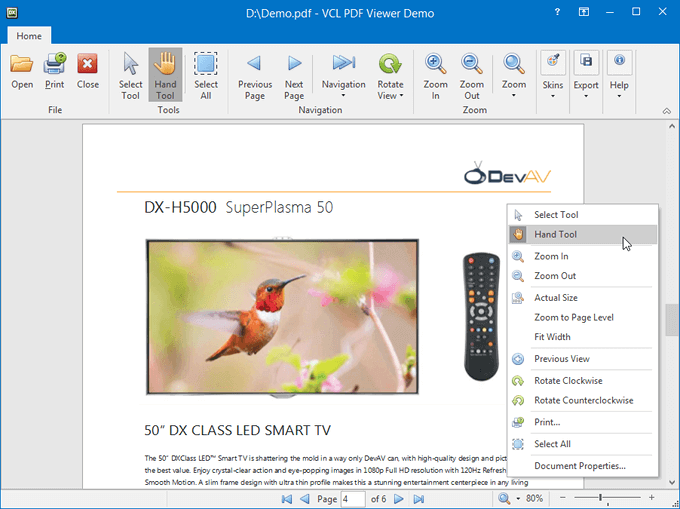Click vertical scrollbar down arrow
680x509 pixels.
tap(672, 482)
